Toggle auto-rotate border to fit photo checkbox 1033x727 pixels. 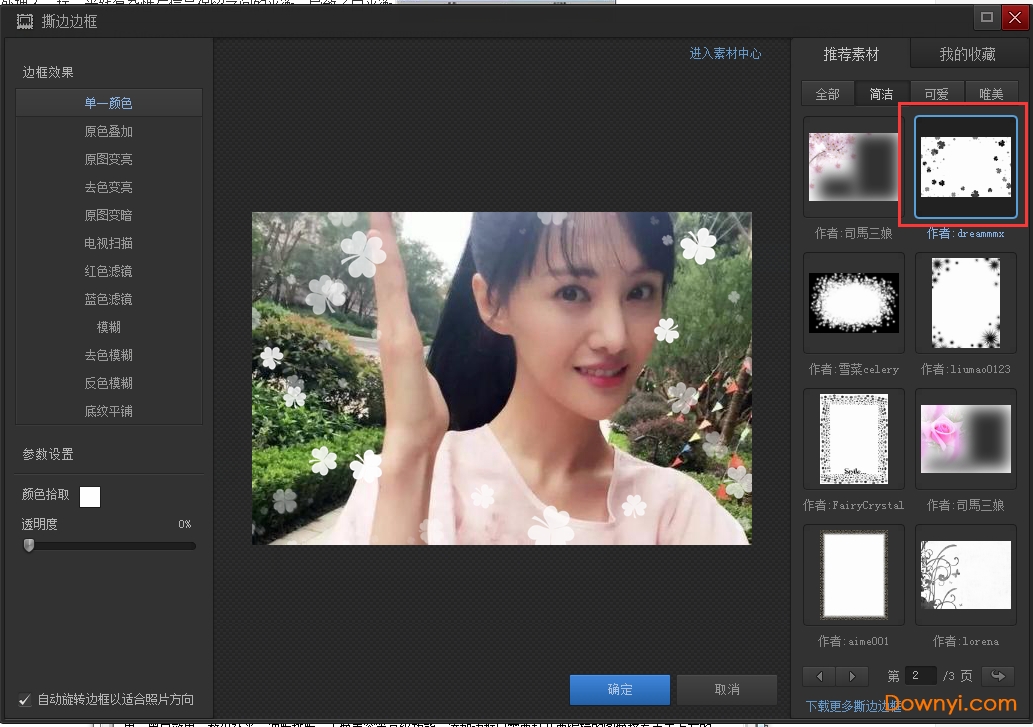point(25,700)
